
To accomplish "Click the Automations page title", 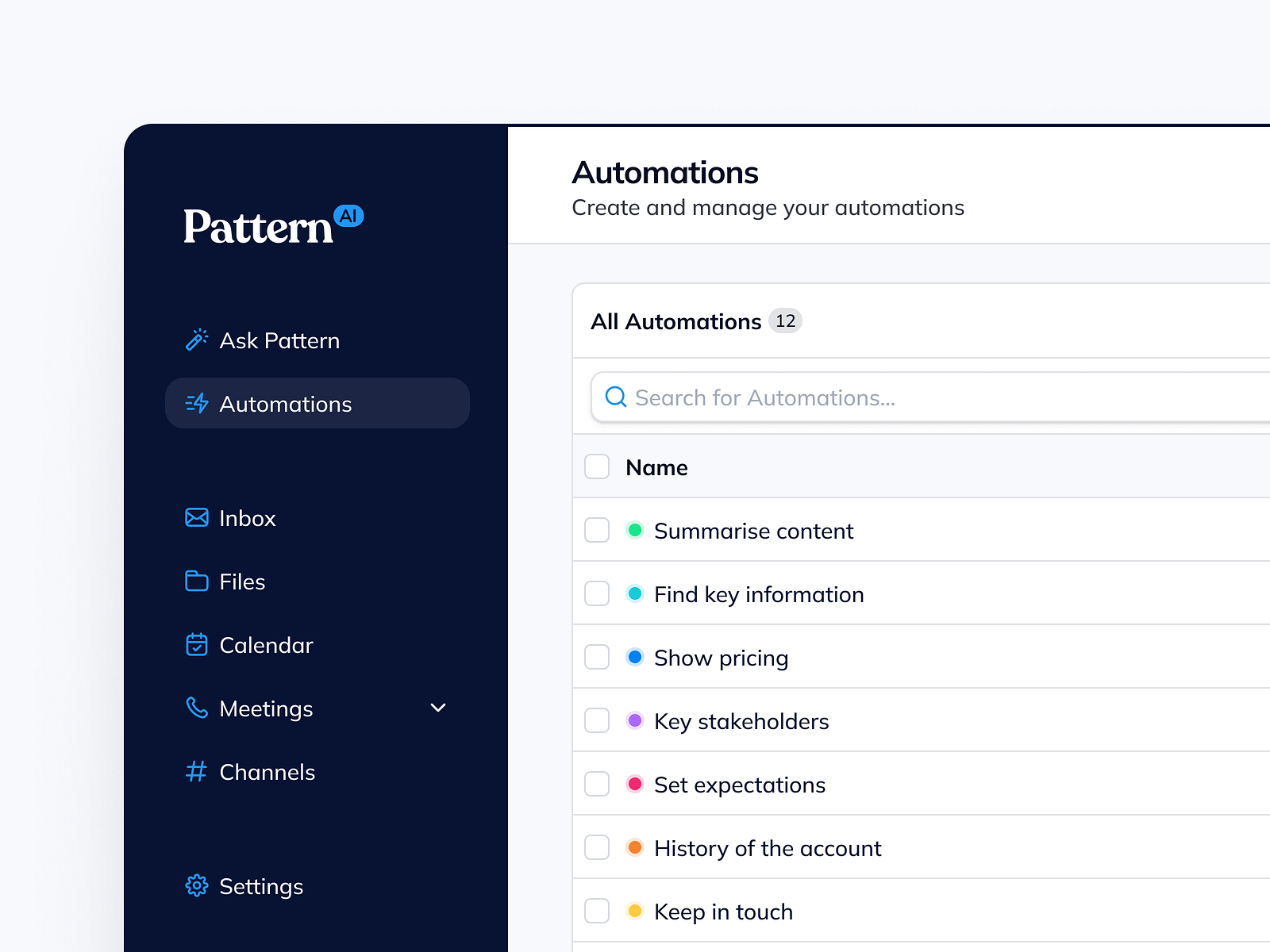I will [x=665, y=172].
